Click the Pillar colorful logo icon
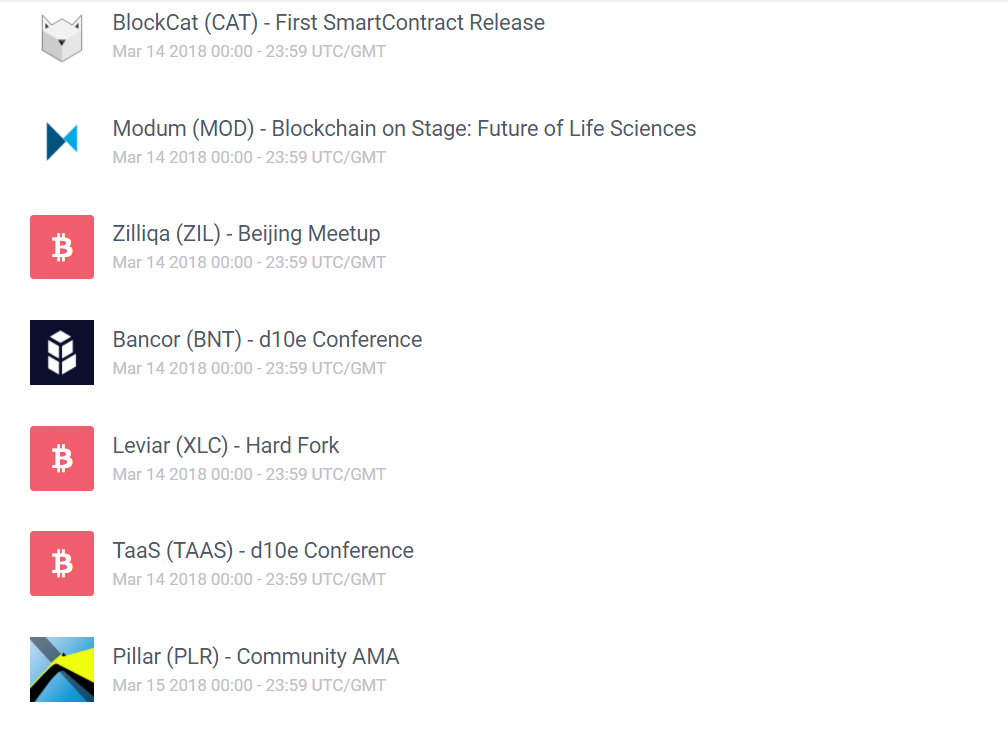Image resolution: width=1008 pixels, height=731 pixels. tap(62, 669)
